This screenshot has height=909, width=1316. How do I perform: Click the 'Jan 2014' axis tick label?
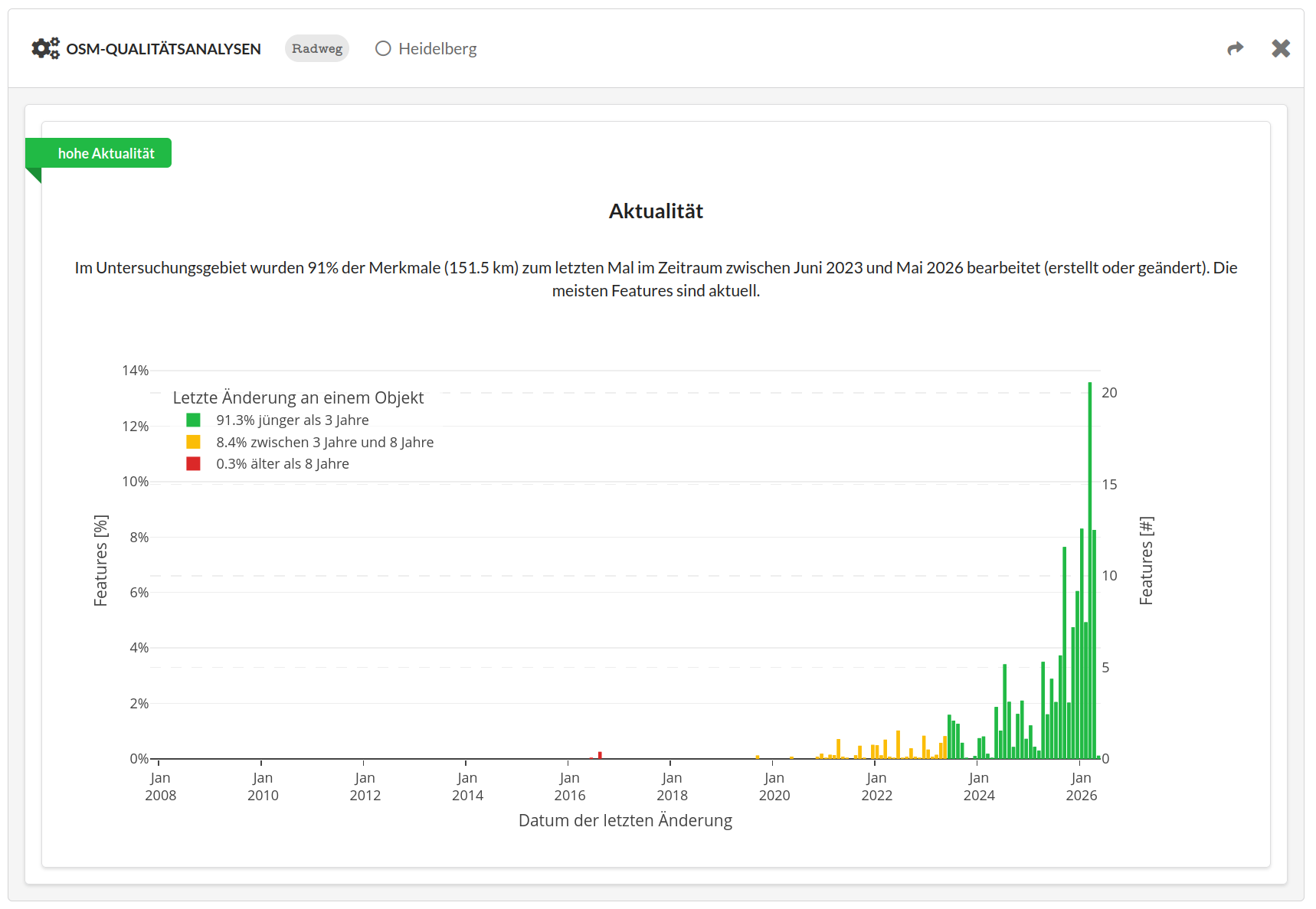coord(467,786)
